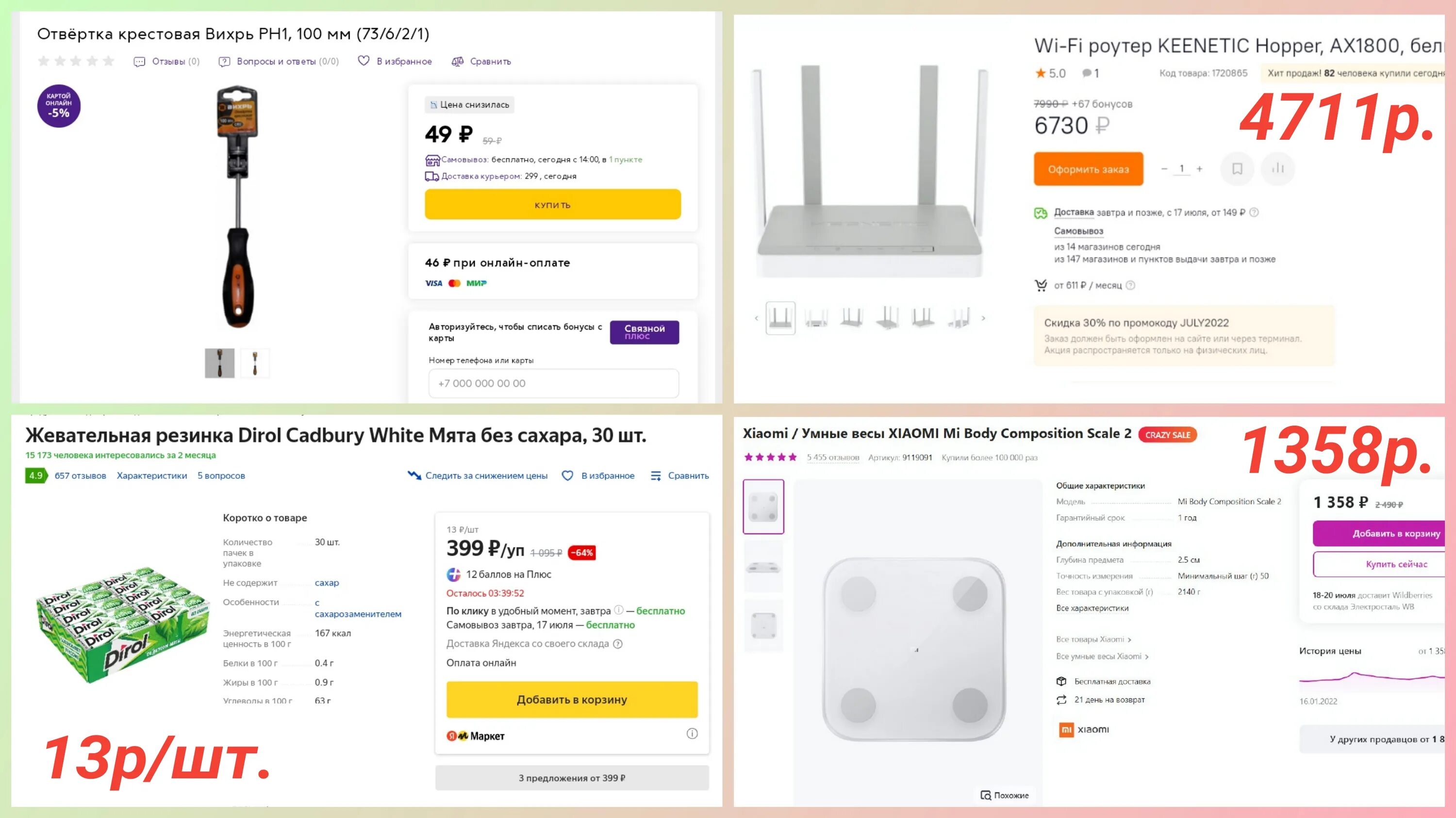Click the phone number input field
The height and width of the screenshot is (818, 1456).
[x=554, y=383]
